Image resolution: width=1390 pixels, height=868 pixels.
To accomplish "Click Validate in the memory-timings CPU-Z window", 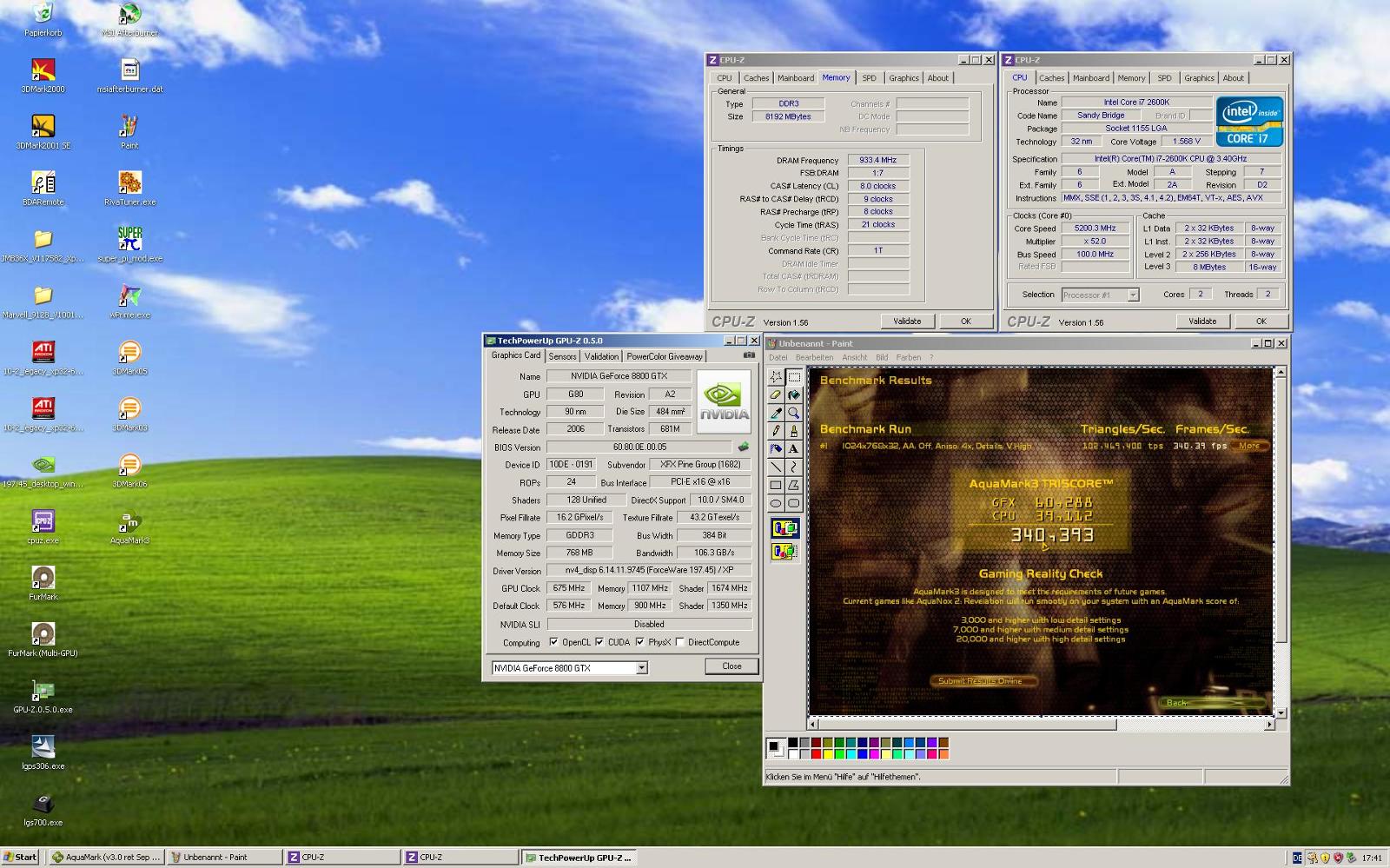I will (907, 321).
